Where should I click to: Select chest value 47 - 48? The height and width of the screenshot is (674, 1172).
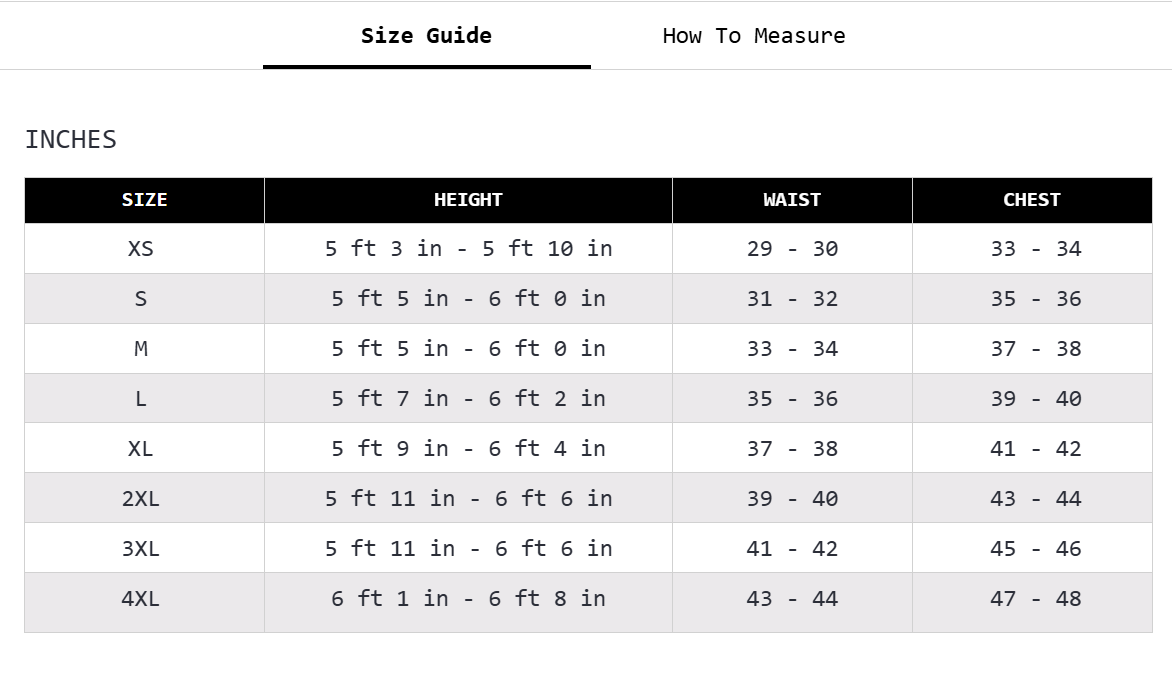1035,599
